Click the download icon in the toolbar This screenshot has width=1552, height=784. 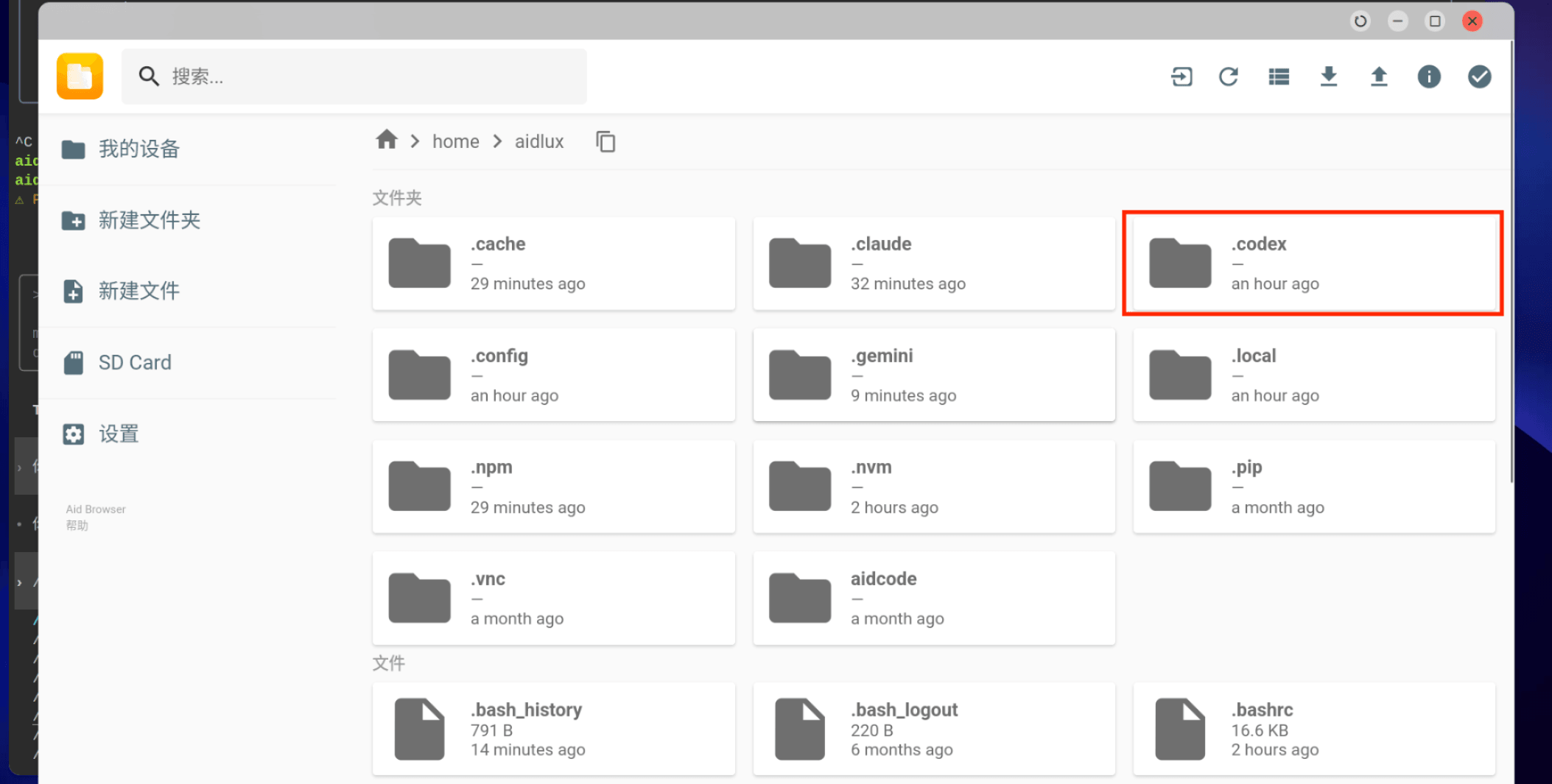point(1328,77)
